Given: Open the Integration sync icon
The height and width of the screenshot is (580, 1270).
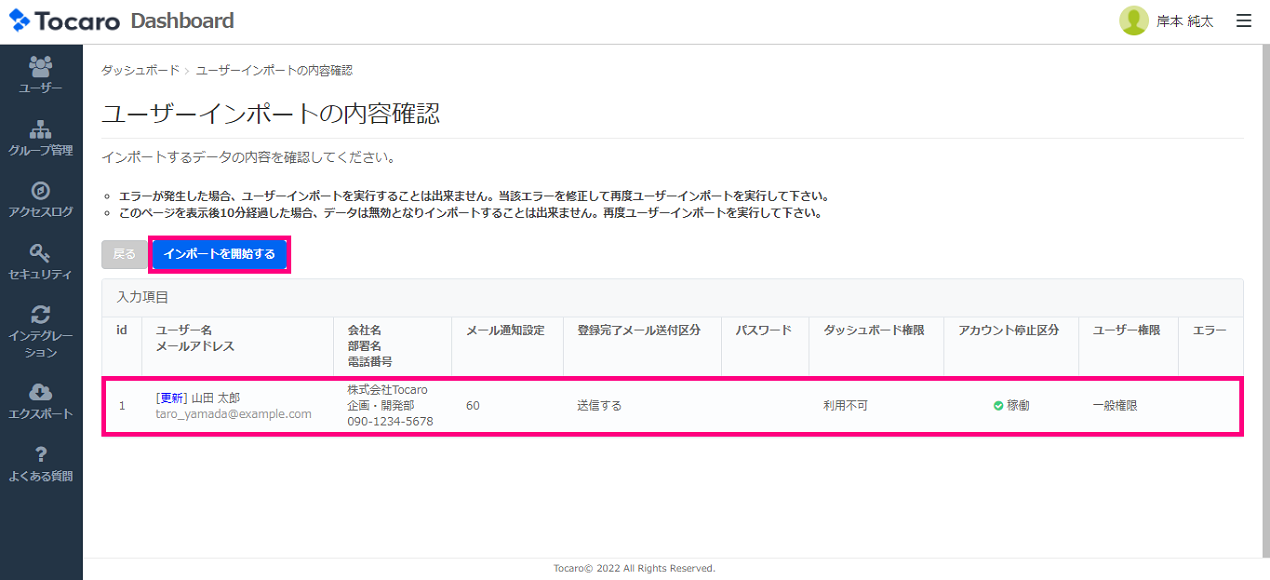Looking at the screenshot, I should [41, 315].
